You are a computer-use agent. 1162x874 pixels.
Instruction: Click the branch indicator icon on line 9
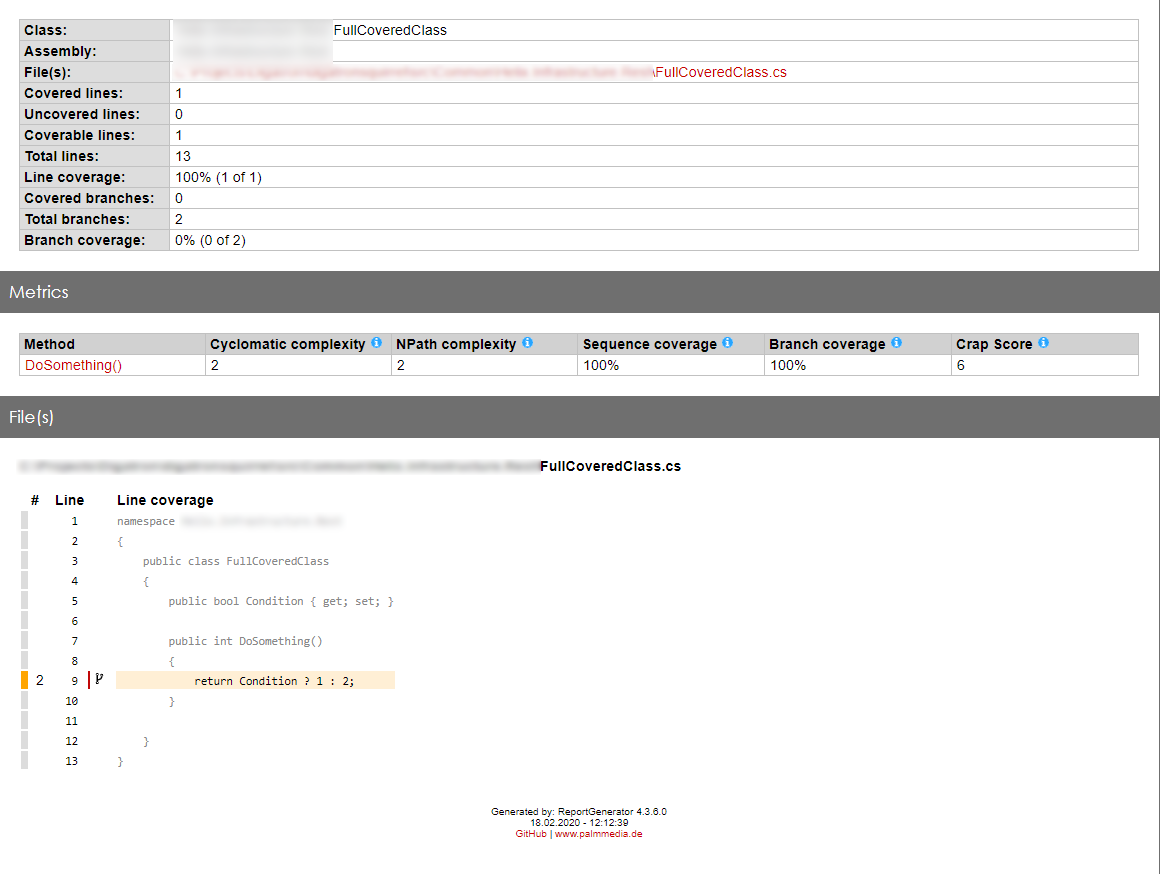pyautogui.click(x=97, y=680)
